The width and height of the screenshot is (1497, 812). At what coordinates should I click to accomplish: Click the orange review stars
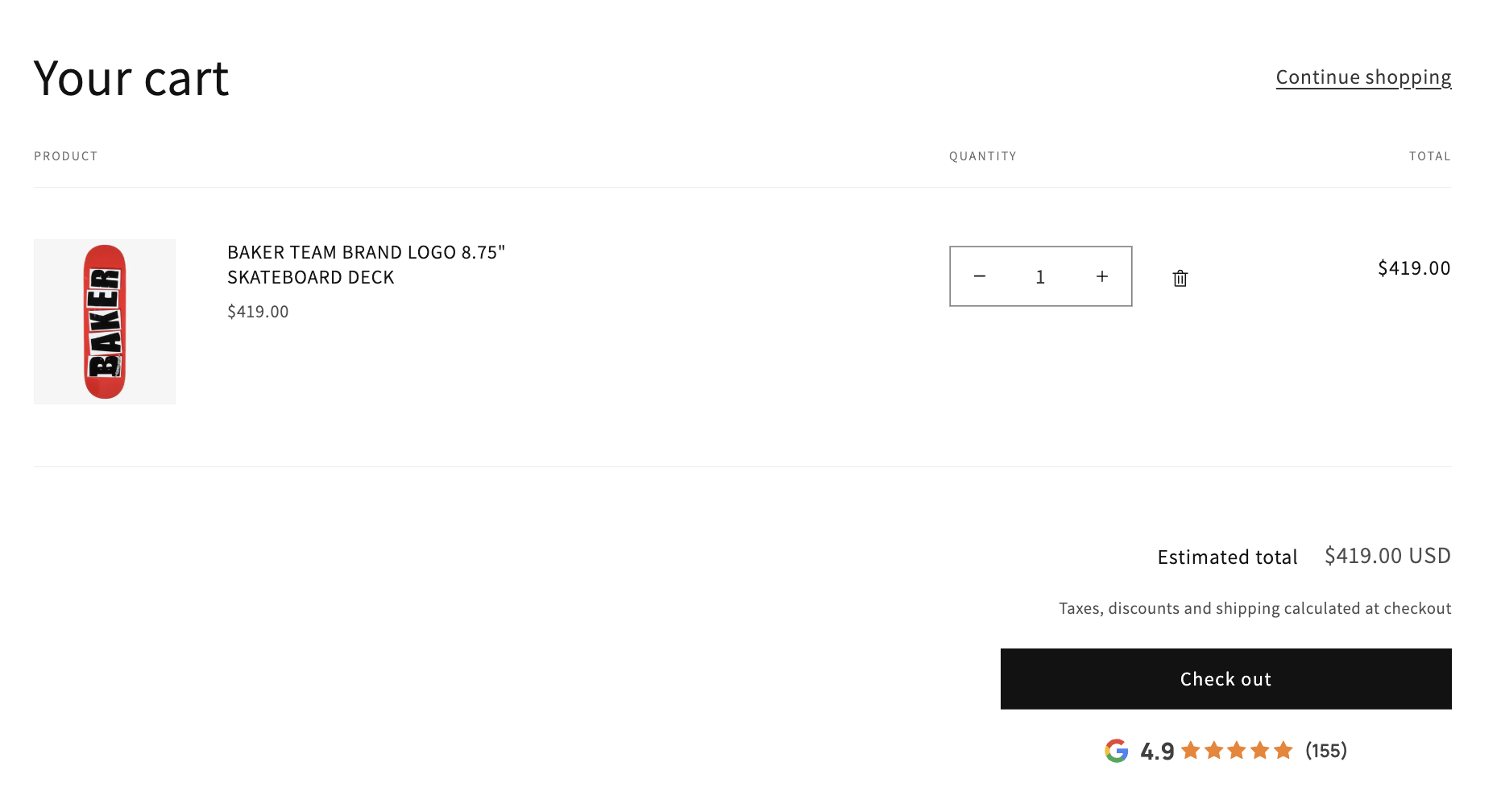click(x=1237, y=751)
